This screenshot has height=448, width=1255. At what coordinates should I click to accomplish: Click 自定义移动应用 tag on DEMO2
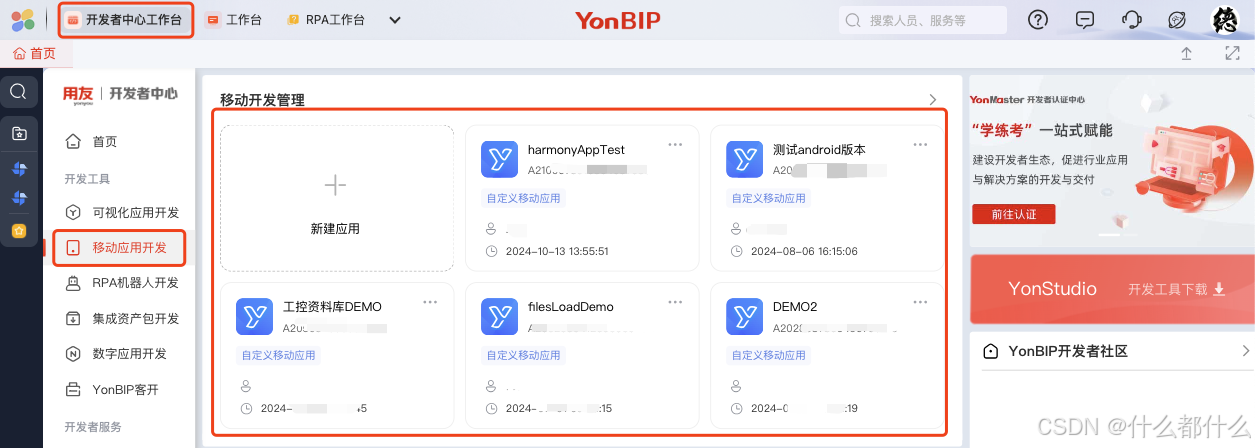[768, 355]
